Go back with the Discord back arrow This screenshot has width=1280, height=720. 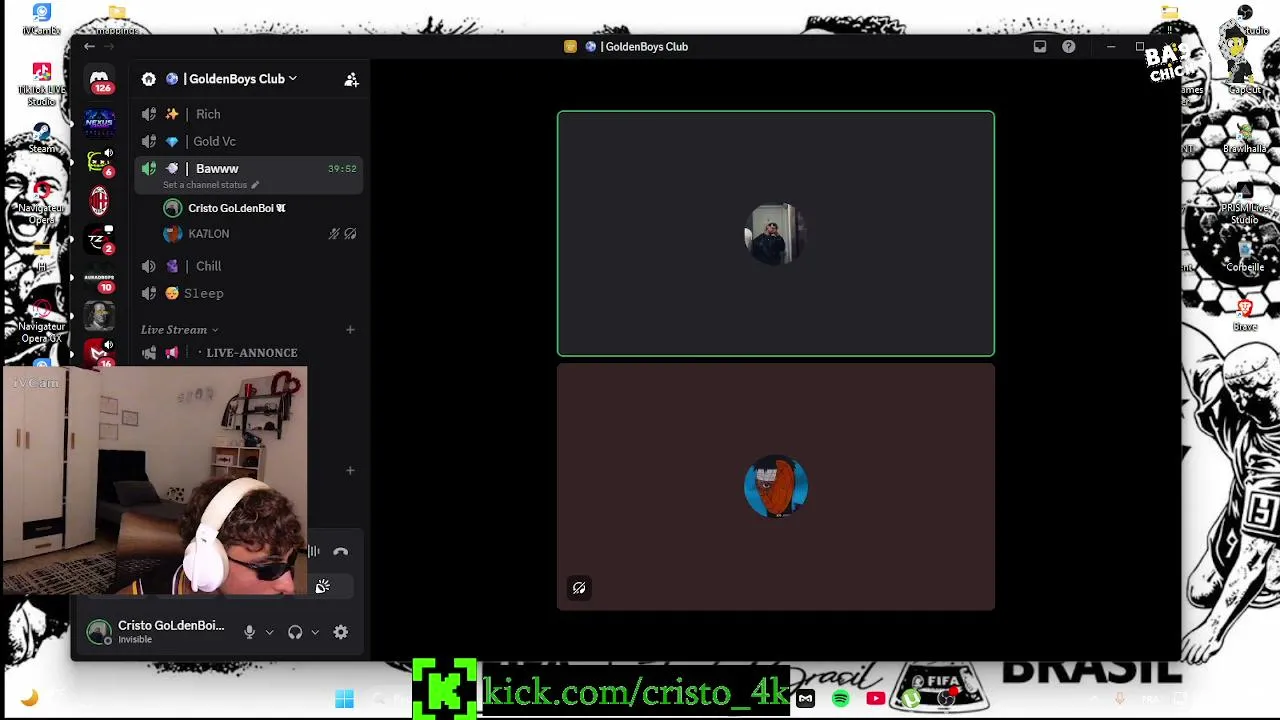(89, 46)
